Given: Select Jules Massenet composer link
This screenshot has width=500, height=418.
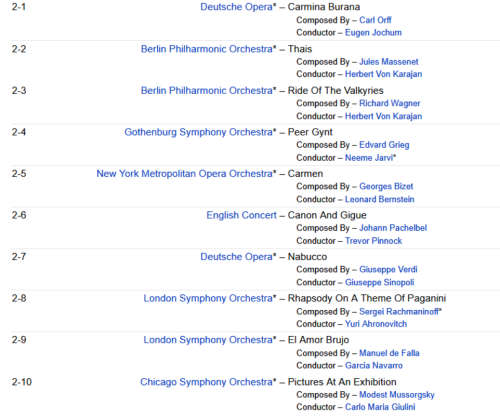Looking at the screenshot, I should tap(389, 62).
